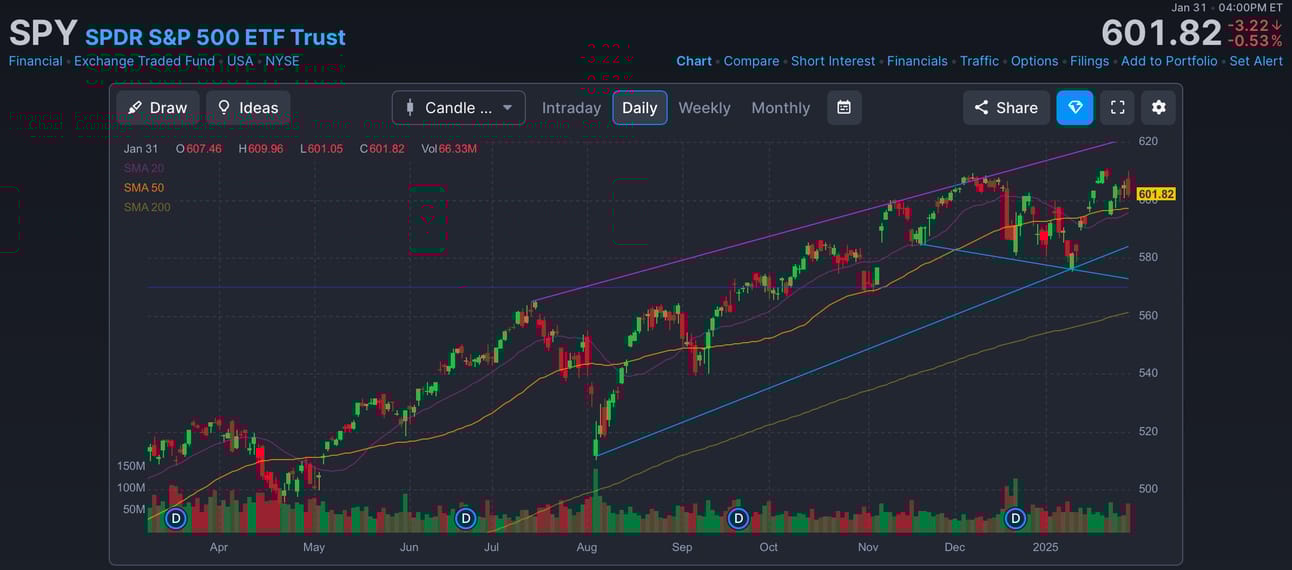Click the L 601.05 low value
This screenshot has width=1292, height=570.
click(x=321, y=148)
